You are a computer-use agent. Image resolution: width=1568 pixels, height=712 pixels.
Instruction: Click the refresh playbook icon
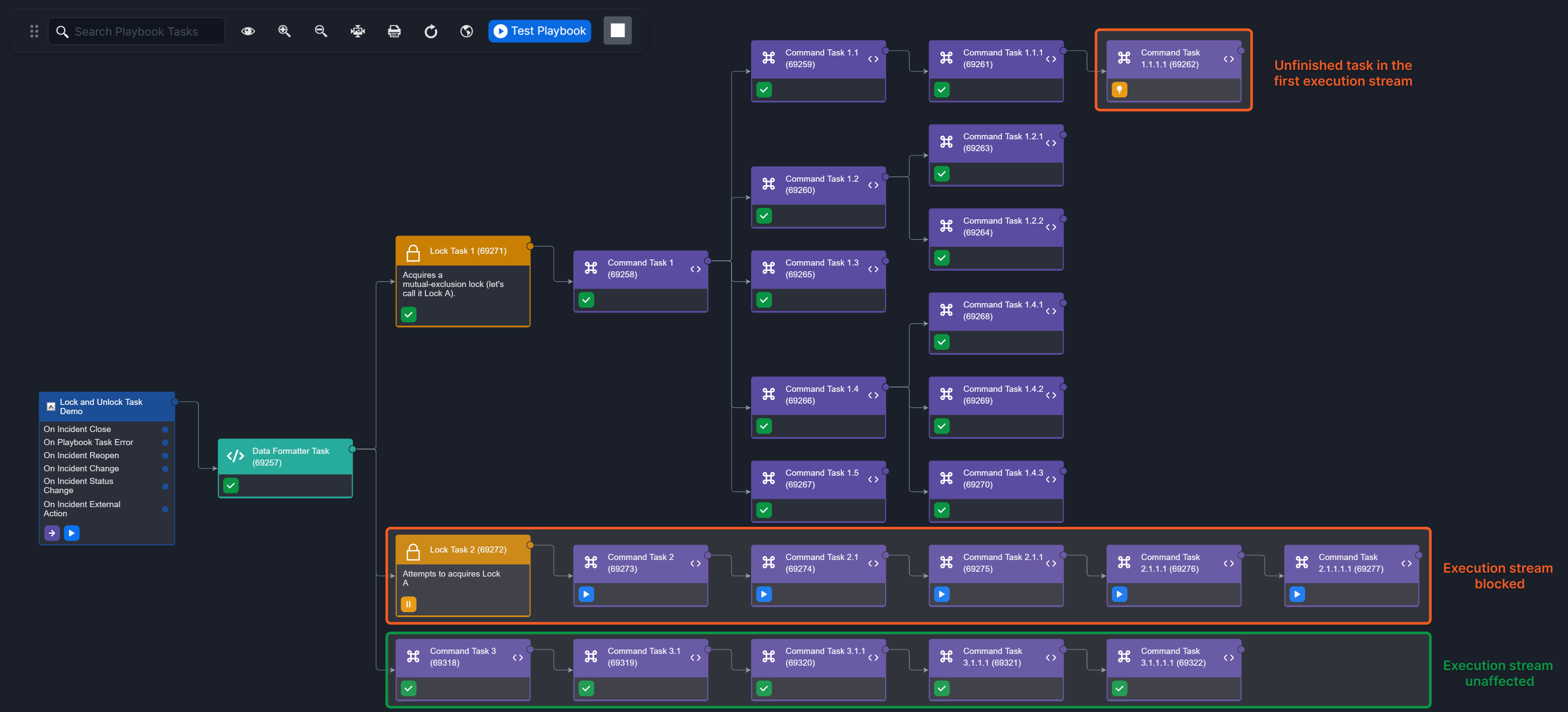point(431,31)
